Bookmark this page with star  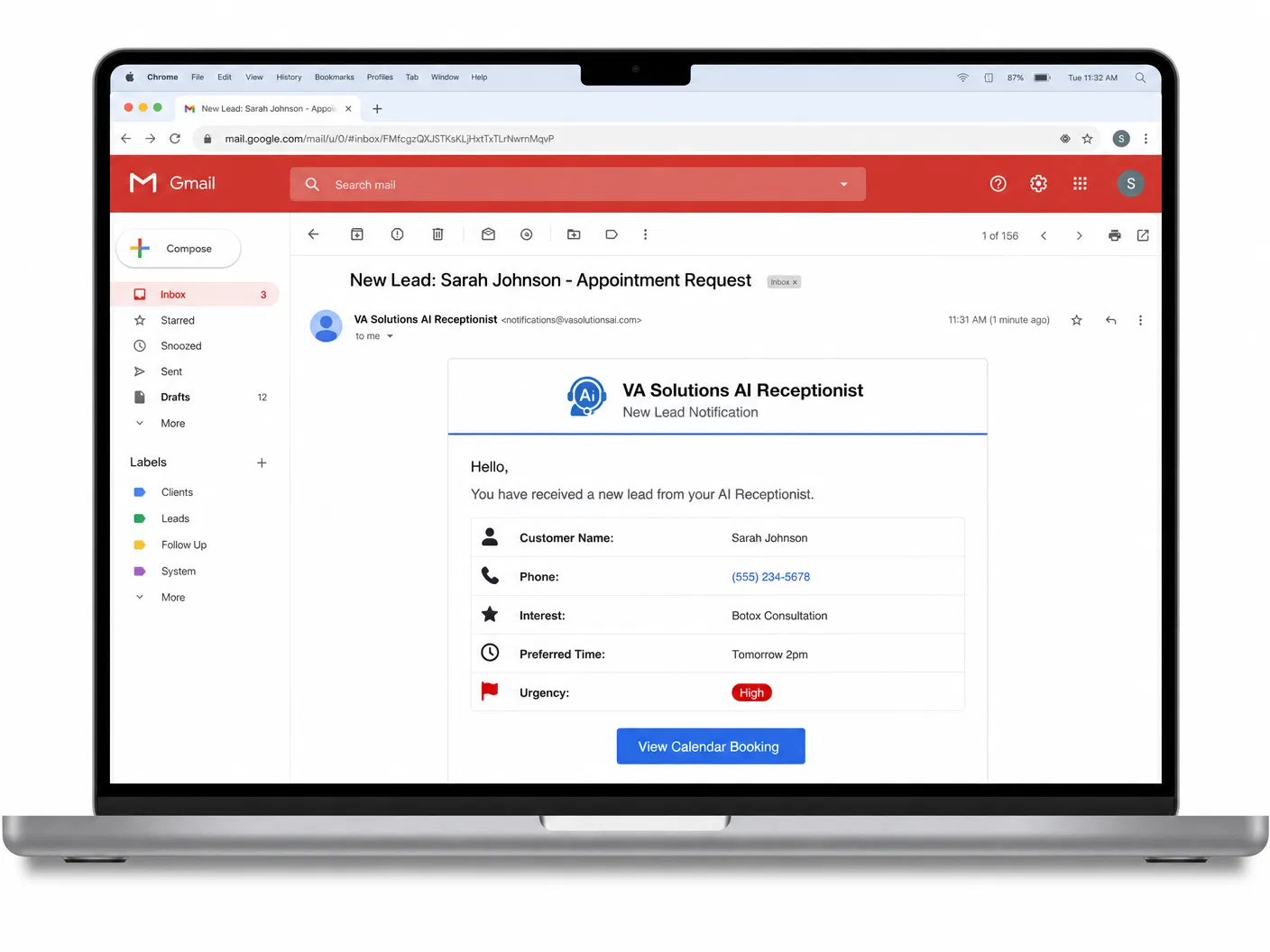click(x=1087, y=139)
